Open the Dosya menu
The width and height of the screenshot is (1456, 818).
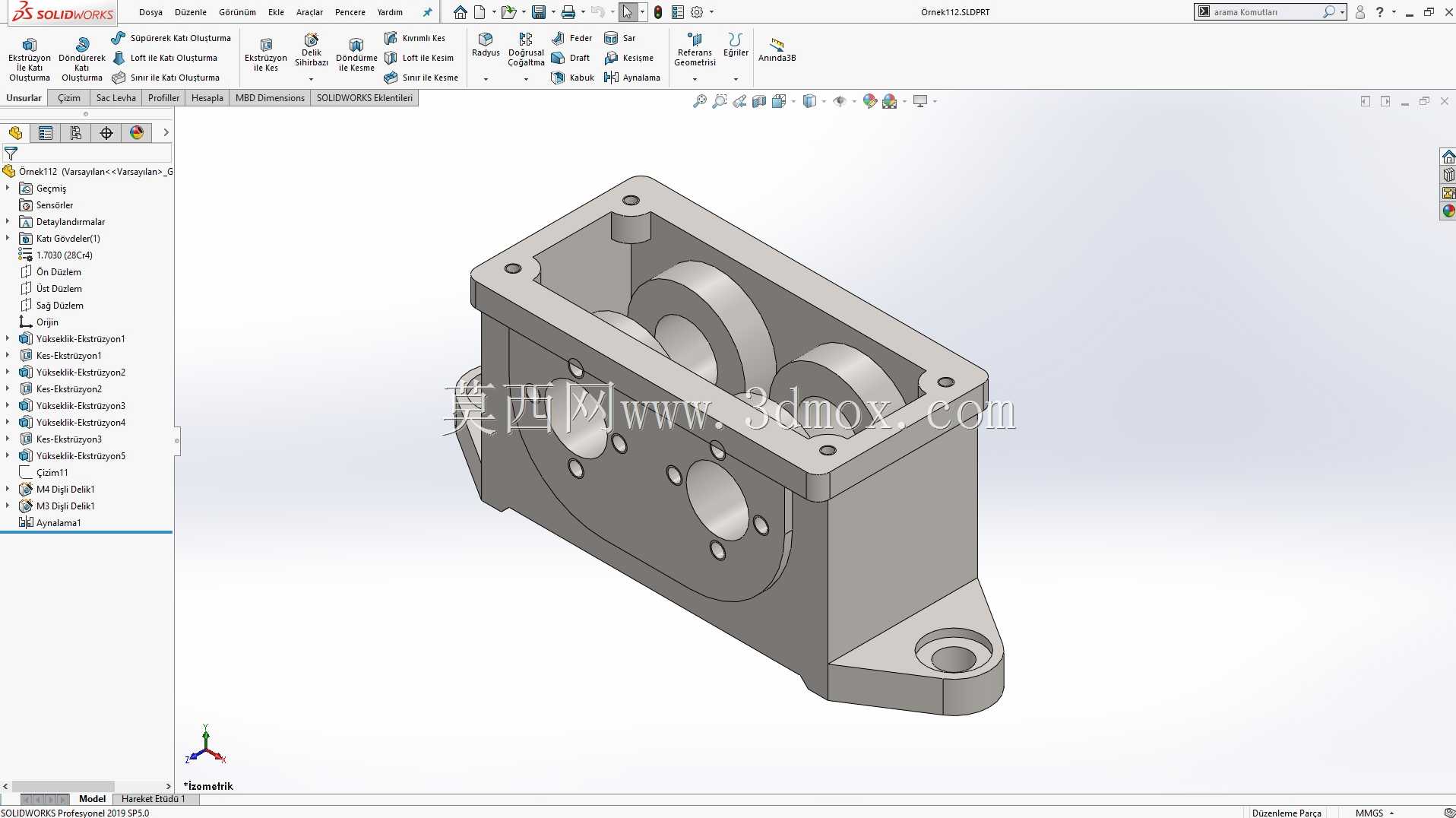150,12
